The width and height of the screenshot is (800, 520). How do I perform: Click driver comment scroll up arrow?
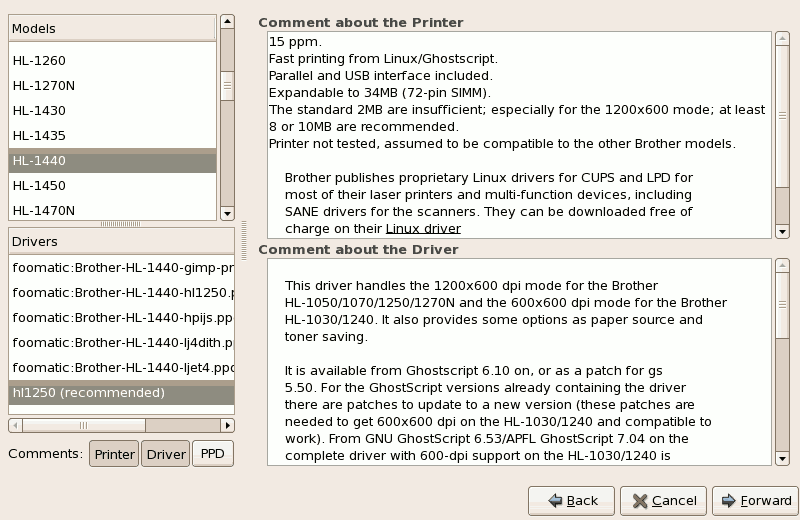782,265
